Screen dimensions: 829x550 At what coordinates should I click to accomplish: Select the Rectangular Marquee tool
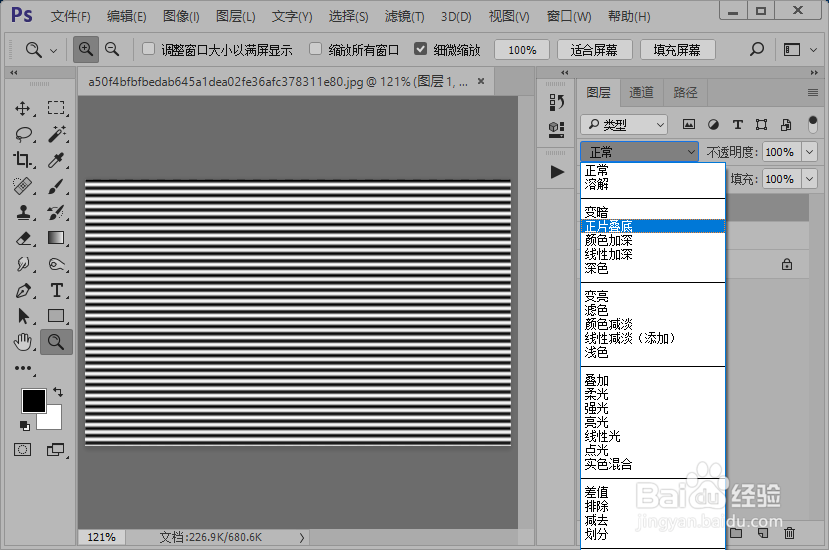click(56, 108)
